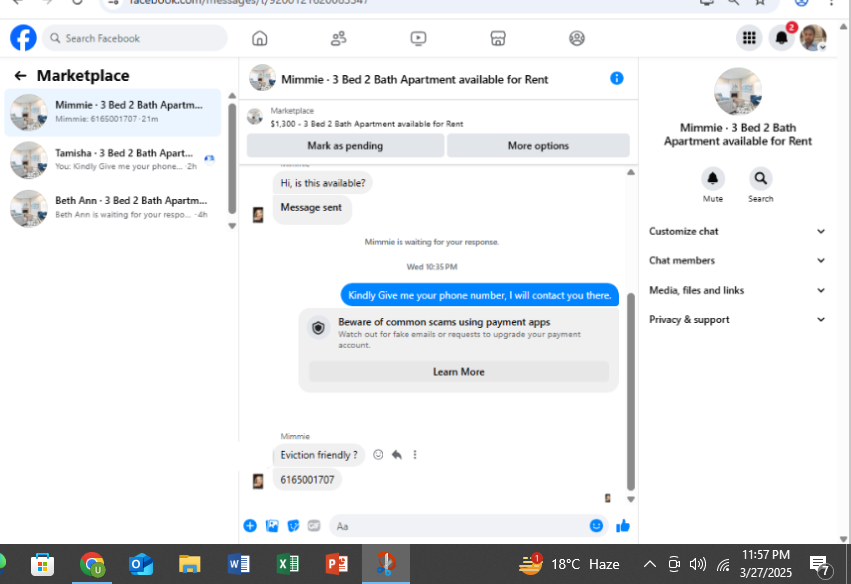Click conversation list scroll down arrow
This screenshot has height=584, width=851.
[x=232, y=226]
